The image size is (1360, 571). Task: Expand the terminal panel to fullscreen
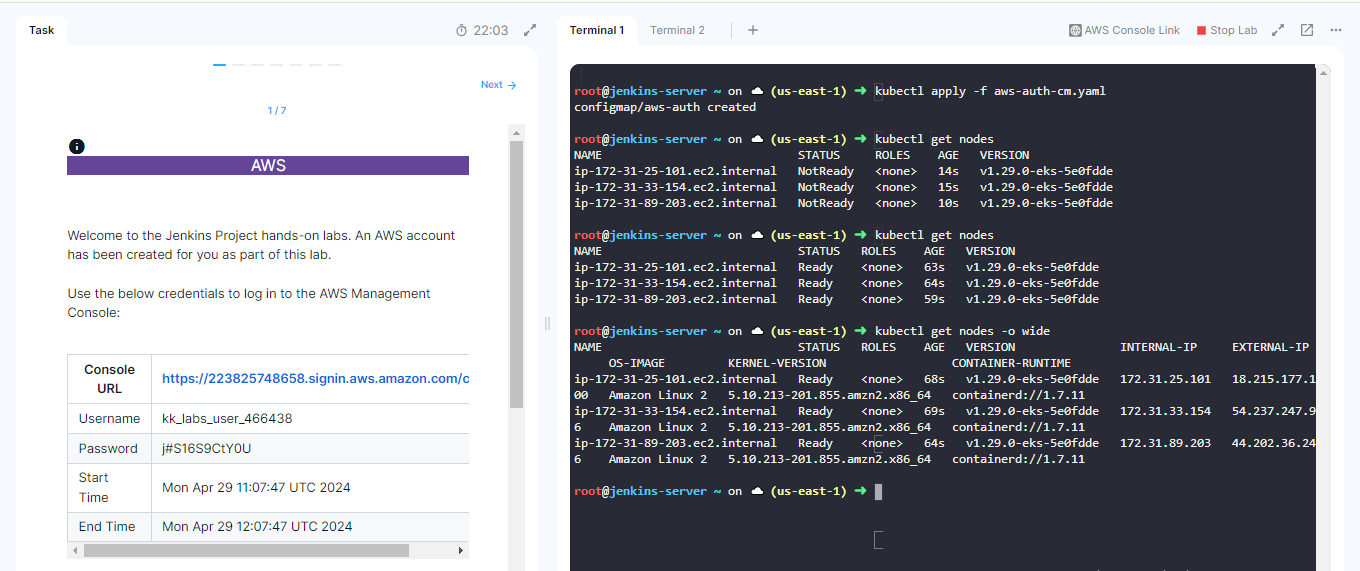click(1278, 30)
